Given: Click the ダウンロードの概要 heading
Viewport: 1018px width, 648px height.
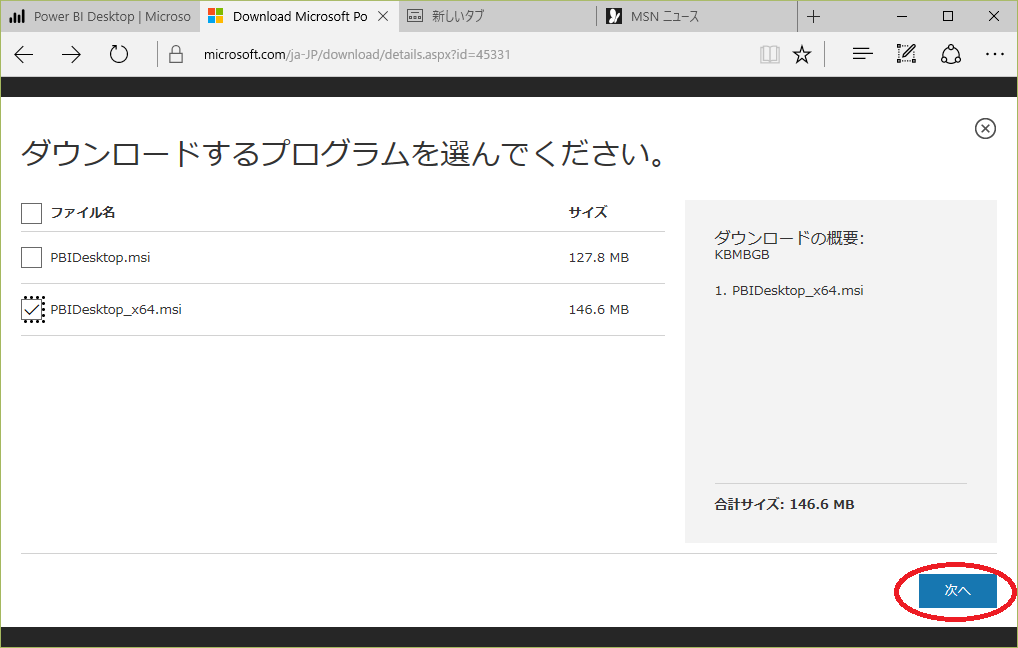Looking at the screenshot, I should pos(789,238).
